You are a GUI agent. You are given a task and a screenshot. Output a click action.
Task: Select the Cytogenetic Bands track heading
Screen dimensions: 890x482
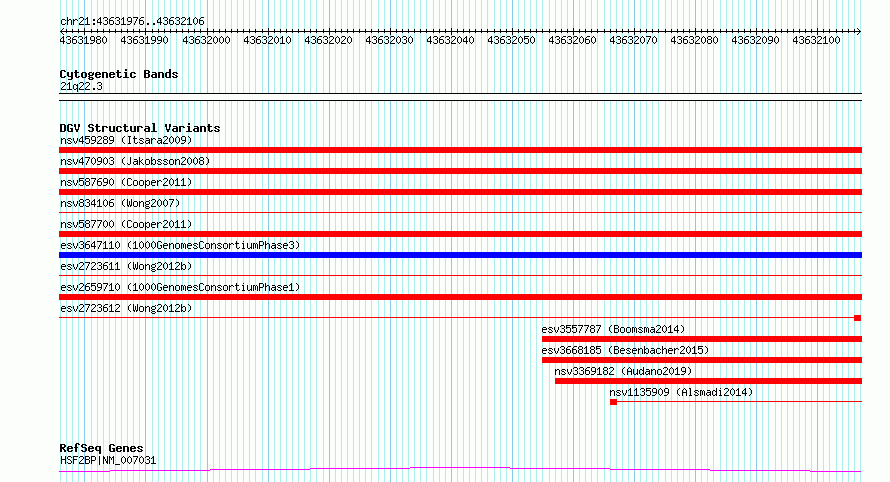coord(119,74)
